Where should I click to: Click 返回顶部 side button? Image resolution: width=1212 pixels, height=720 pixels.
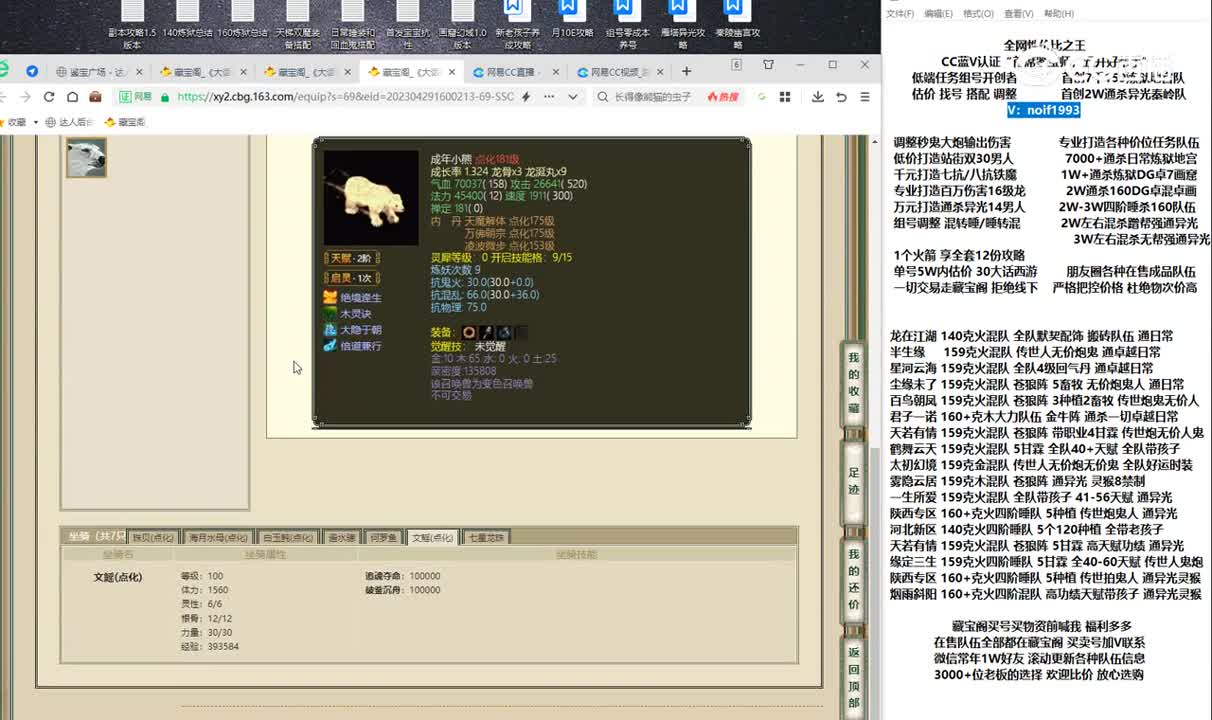[x=853, y=680]
